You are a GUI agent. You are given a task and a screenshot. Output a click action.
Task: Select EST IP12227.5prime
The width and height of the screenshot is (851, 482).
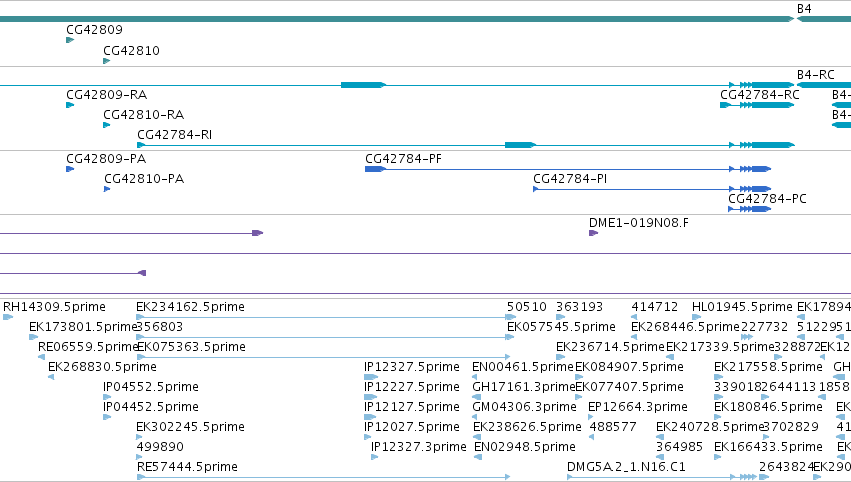(412, 388)
